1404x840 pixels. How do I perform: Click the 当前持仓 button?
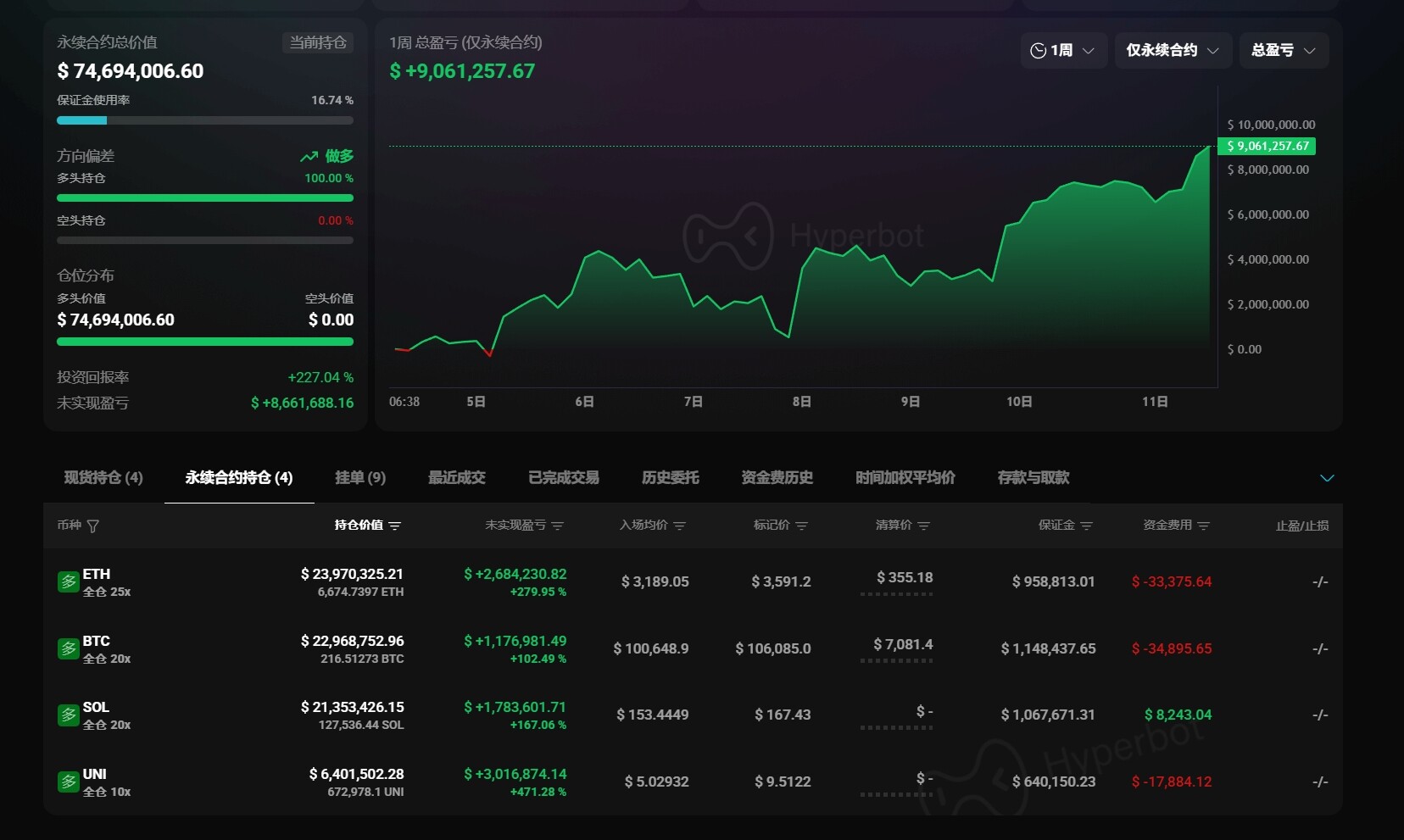[318, 42]
